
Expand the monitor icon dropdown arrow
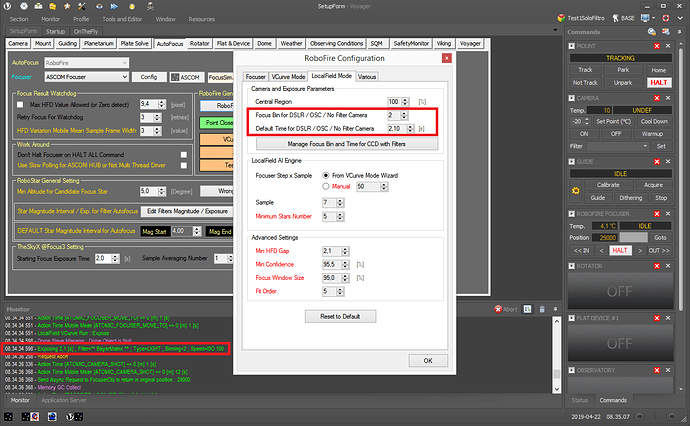[653, 18]
